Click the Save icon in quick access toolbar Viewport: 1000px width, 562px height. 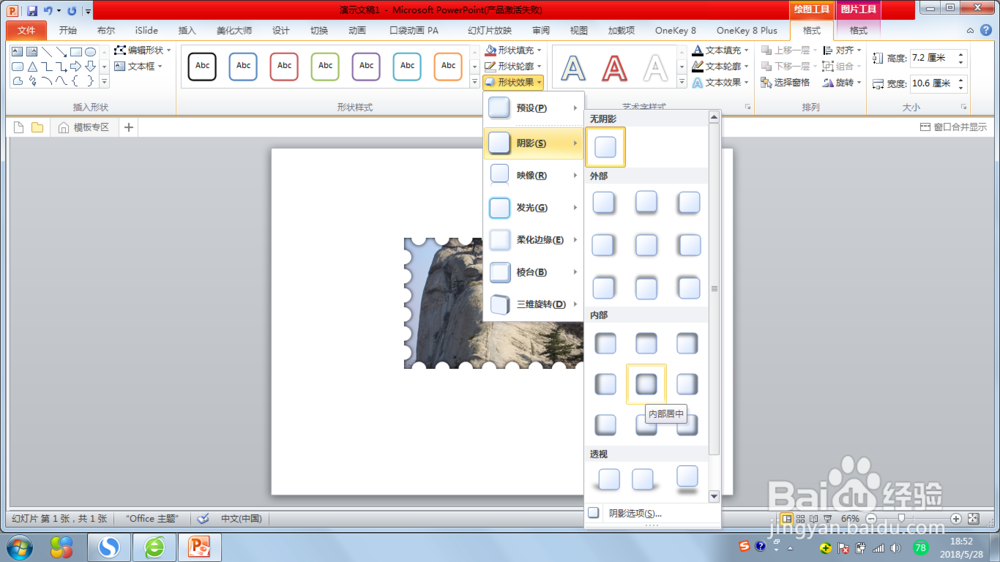coord(31,10)
